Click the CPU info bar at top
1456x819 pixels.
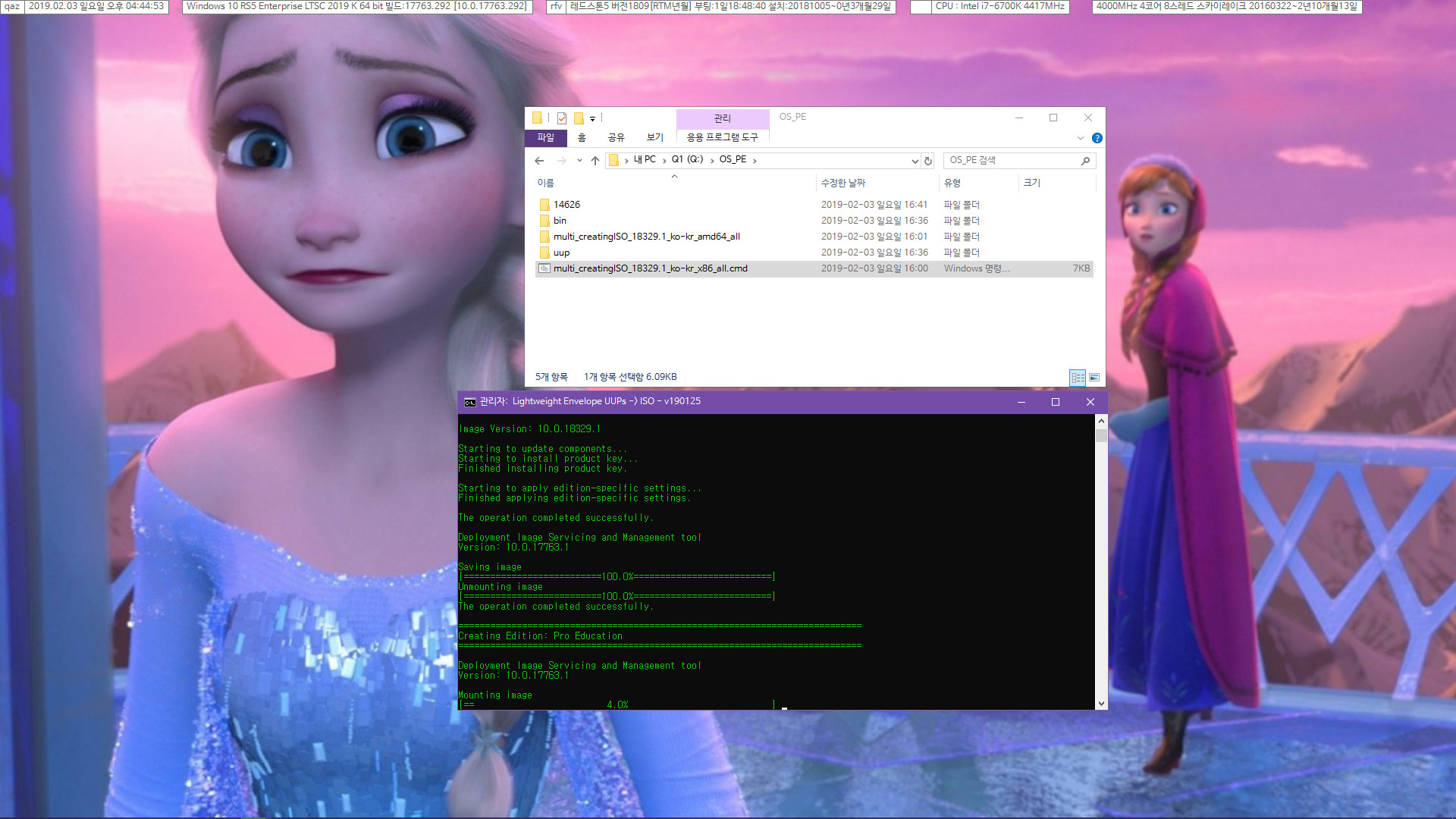999,6
